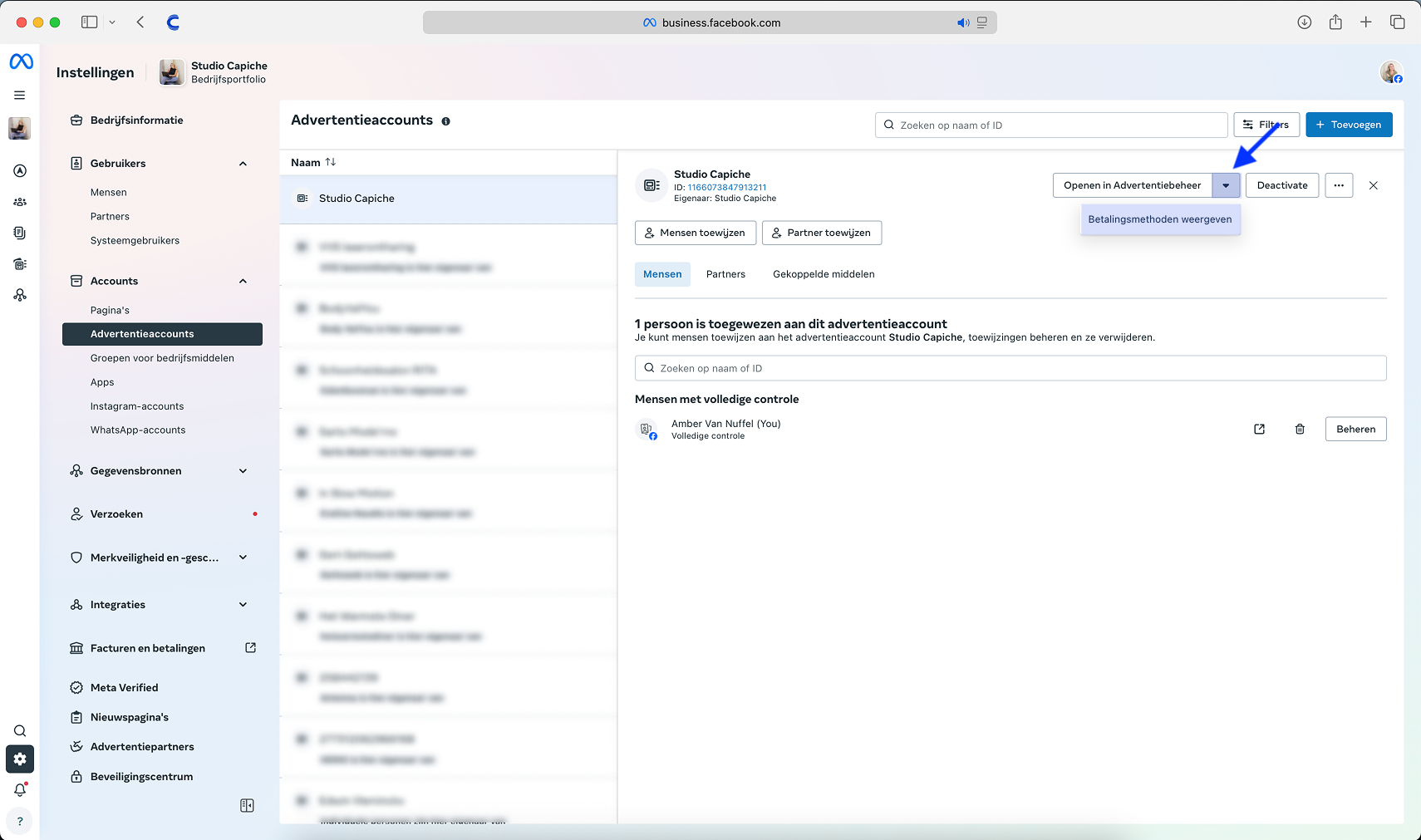1421x840 pixels.
Task: Go back in Safari
Action: (x=140, y=22)
